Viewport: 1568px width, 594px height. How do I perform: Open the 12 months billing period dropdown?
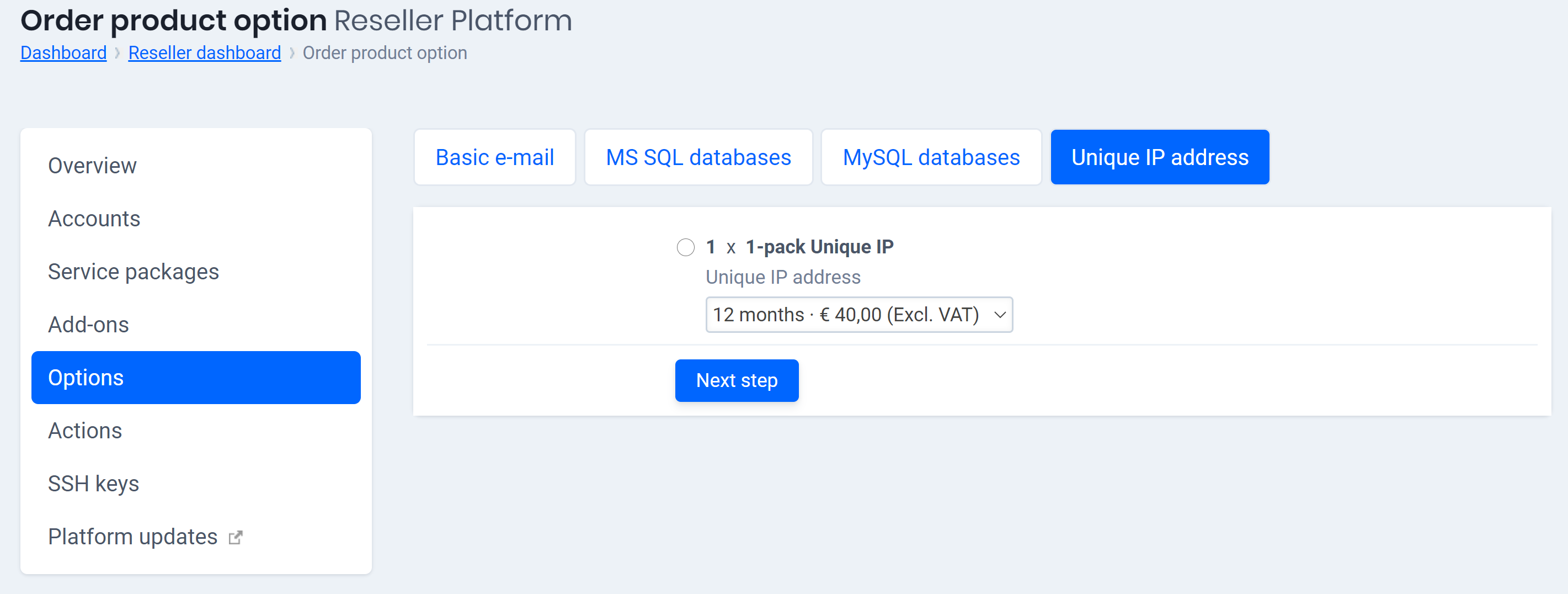[858, 315]
